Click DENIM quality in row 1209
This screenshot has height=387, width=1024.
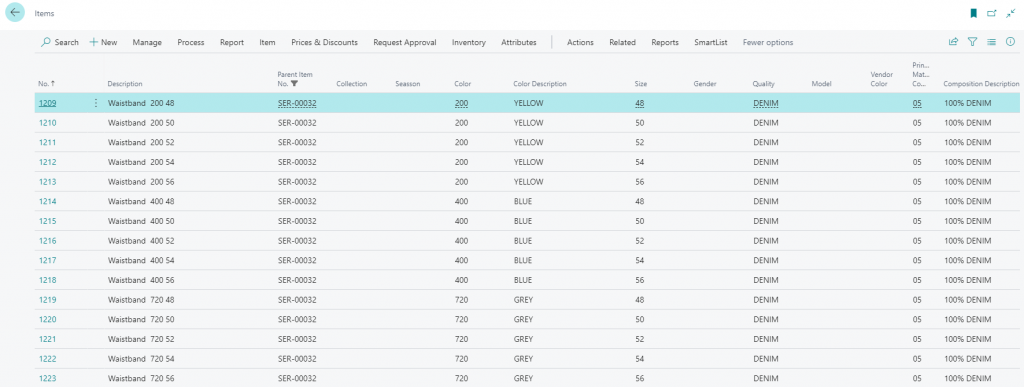(765, 103)
